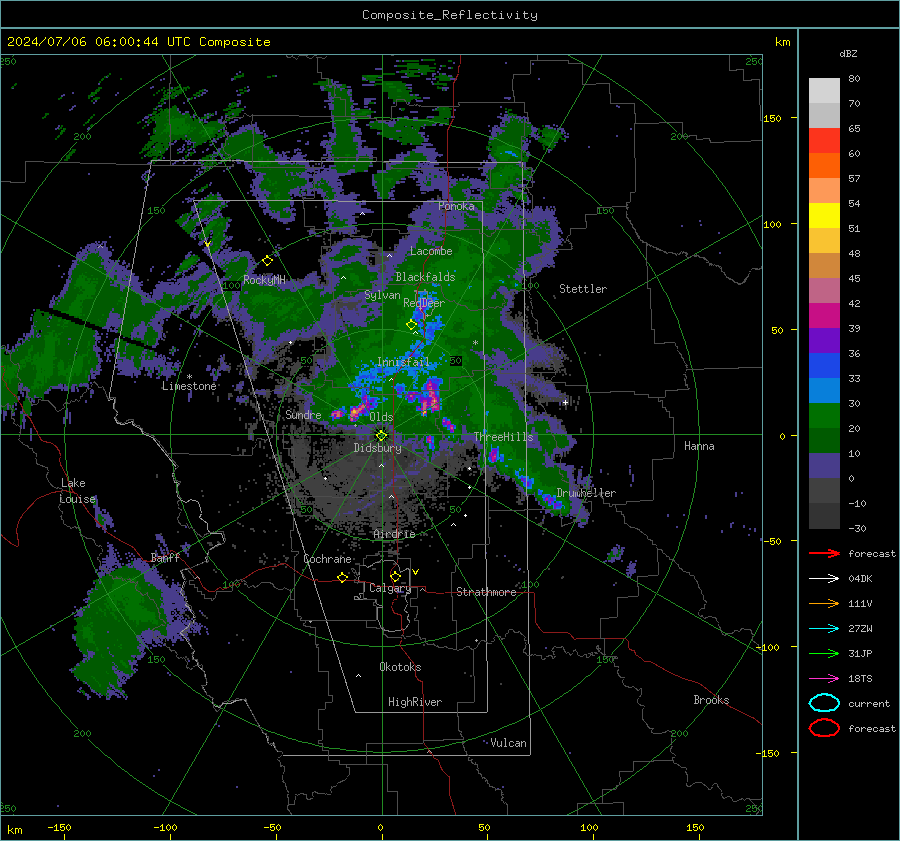
Task: Click the slate purple swatch below 10 dBZ
Action: tap(824, 465)
